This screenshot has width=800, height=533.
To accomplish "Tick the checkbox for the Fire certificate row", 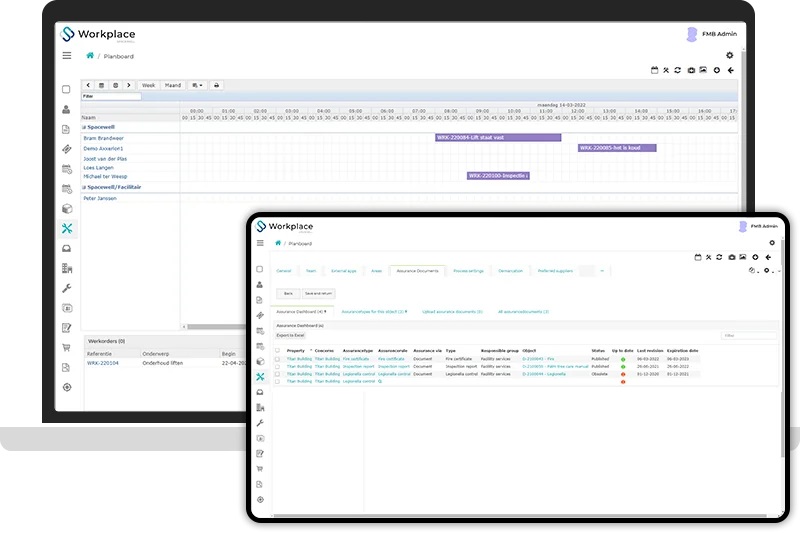I will [x=278, y=359].
